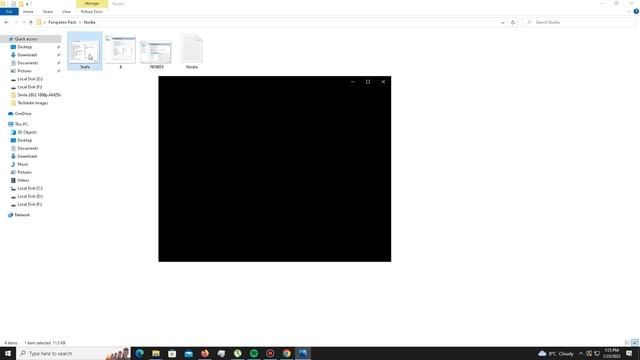Open the Windows Start menu

coord(8,353)
